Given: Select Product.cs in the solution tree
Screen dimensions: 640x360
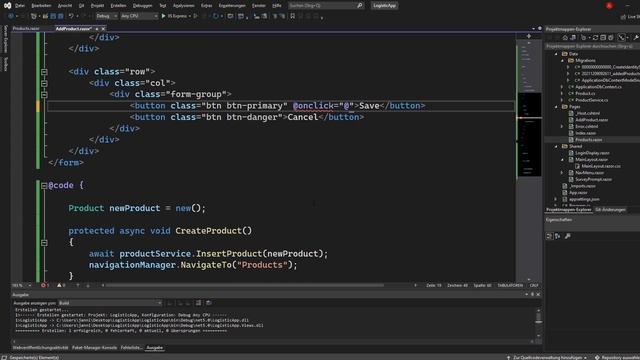Looking at the screenshot, I should tap(585, 93).
